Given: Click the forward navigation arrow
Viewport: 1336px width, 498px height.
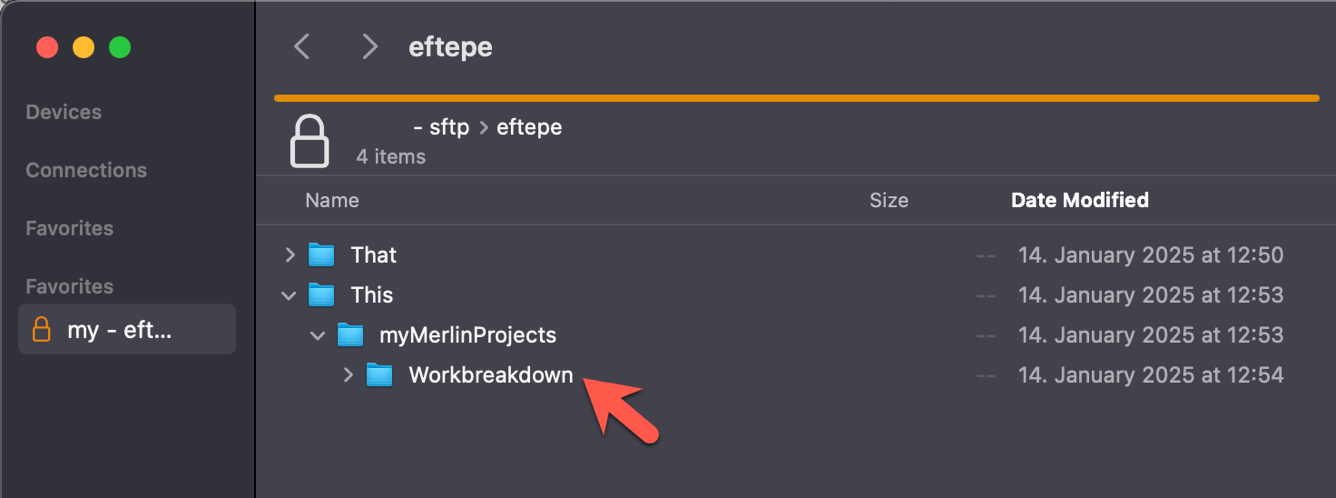Looking at the screenshot, I should tap(370, 46).
